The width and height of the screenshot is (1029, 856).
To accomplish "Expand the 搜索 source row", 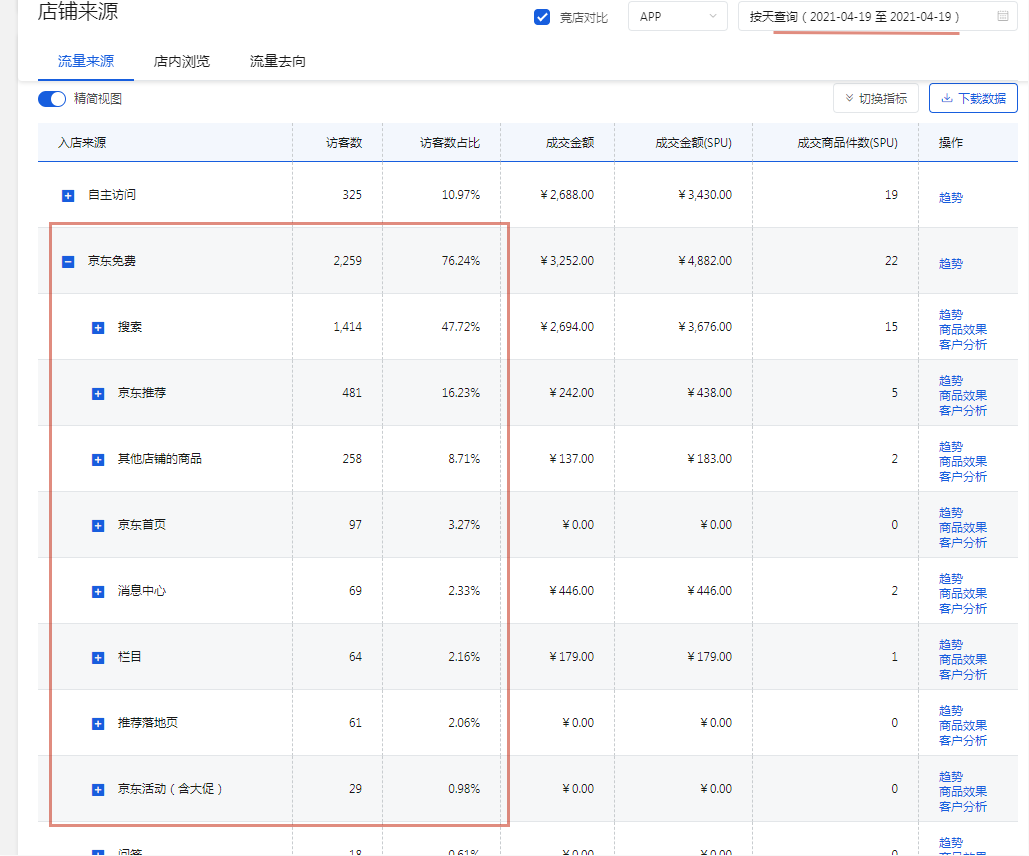I will 98,328.
